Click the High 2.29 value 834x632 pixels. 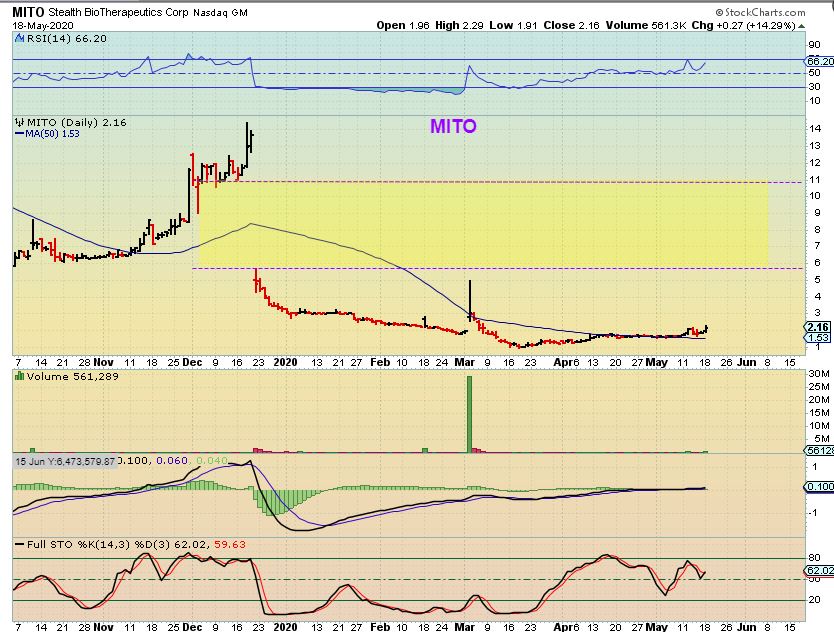pos(459,25)
